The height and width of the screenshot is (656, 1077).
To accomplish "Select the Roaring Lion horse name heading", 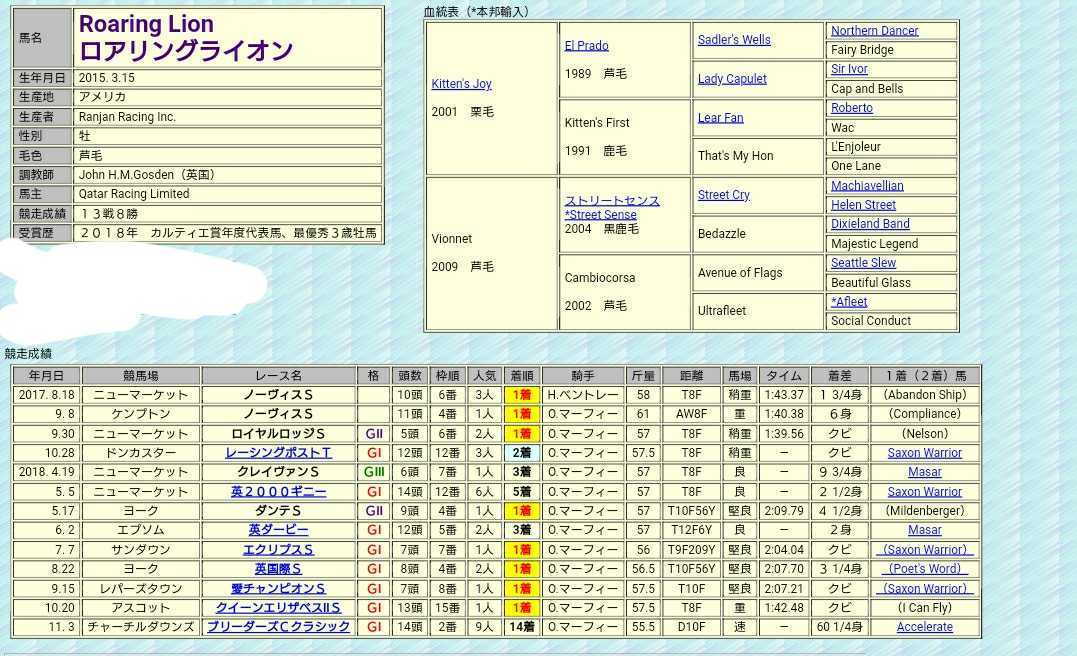I will (146, 24).
